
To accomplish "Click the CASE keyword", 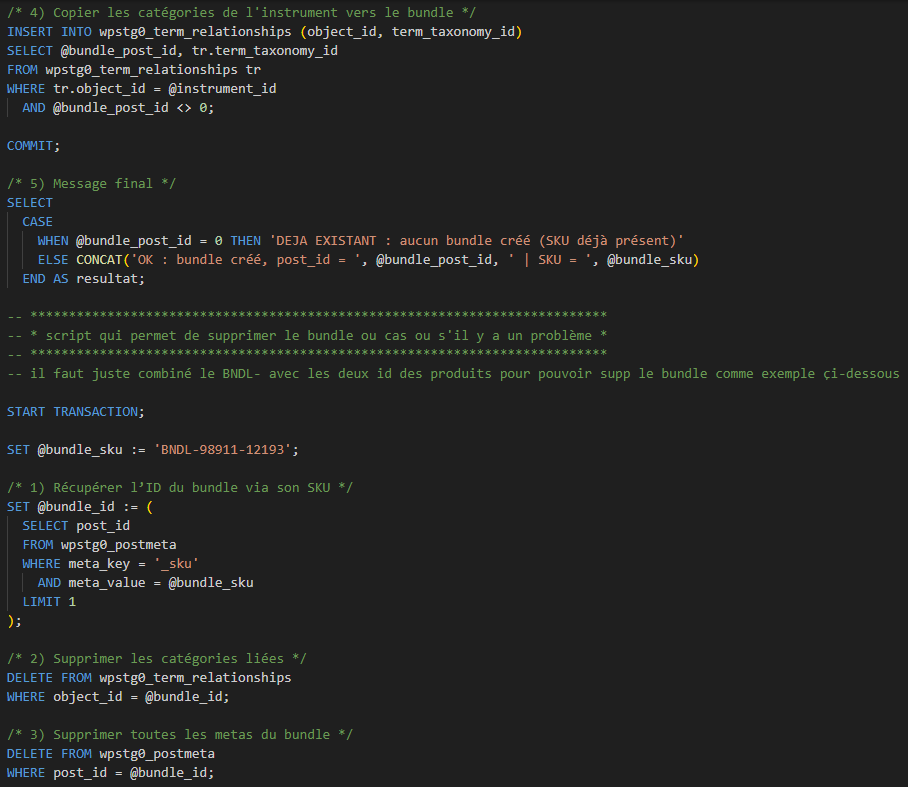I will tap(38, 221).
